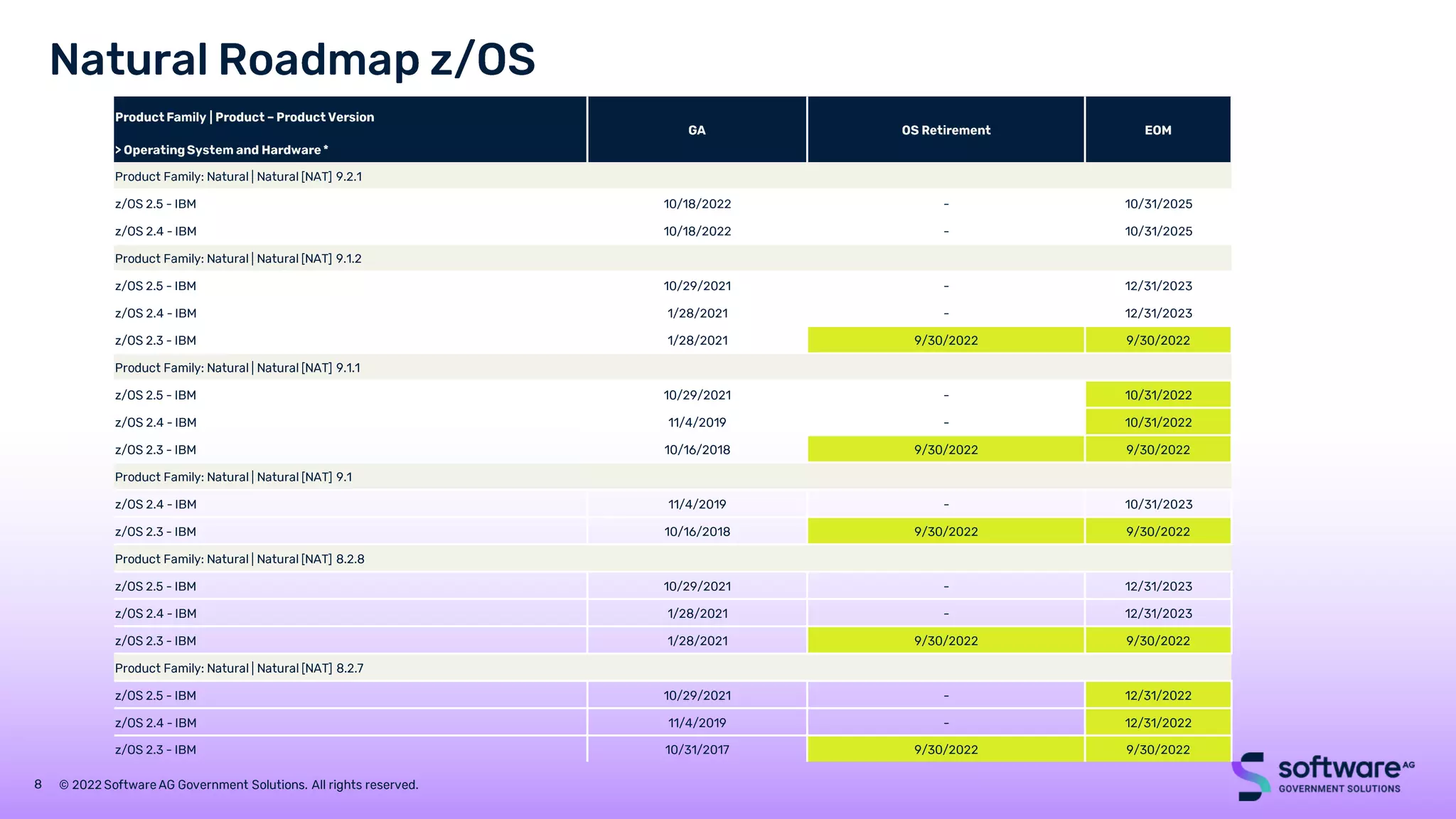This screenshot has width=1456, height=819.
Task: Click highlighted 12/31/2022 EOM for z/OS 2.5
Action: click(x=1157, y=695)
